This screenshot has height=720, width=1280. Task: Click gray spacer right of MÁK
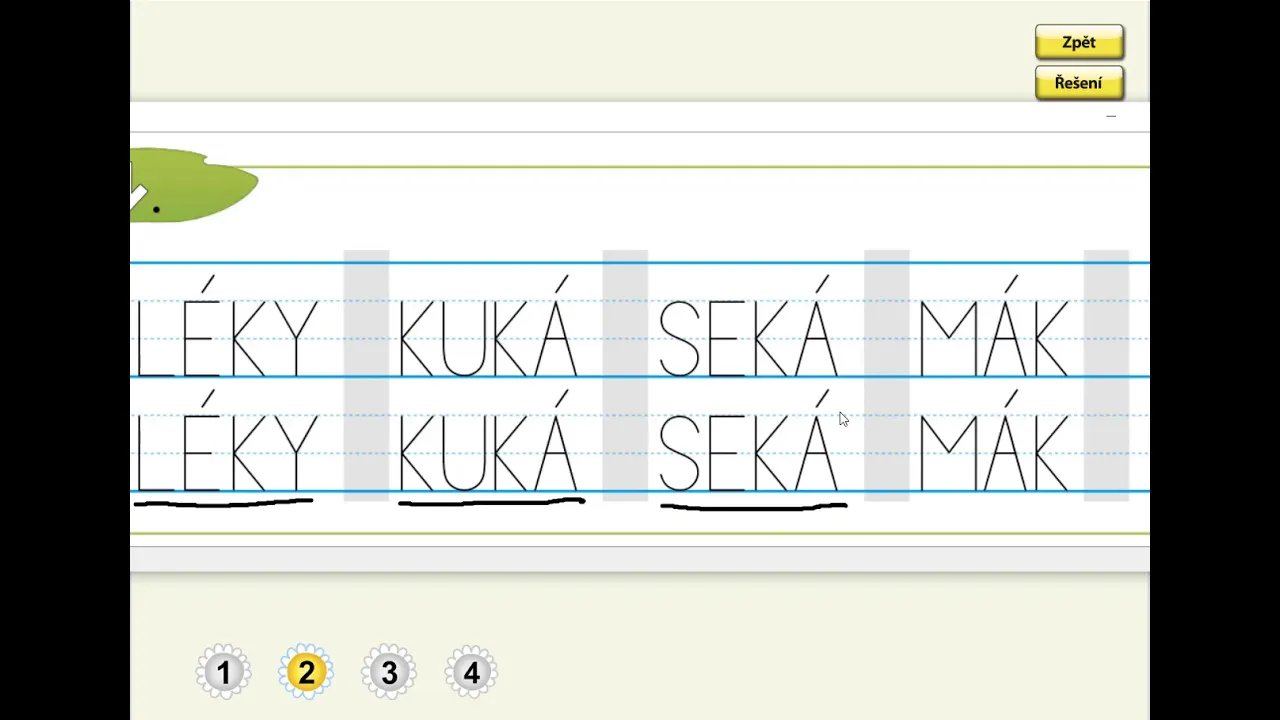point(1106,375)
